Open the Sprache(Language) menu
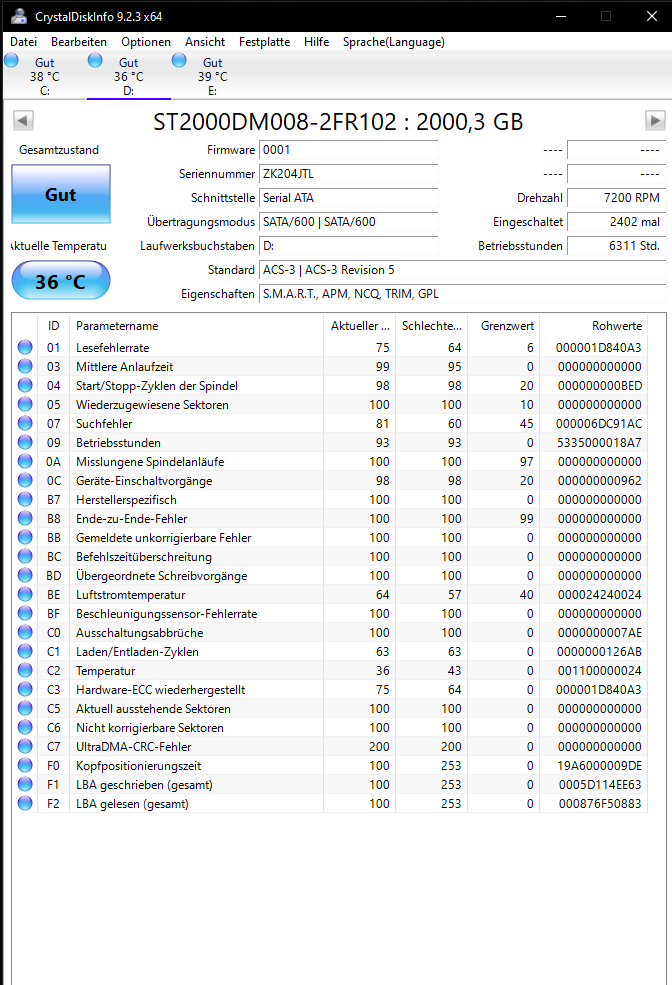 click(x=394, y=42)
